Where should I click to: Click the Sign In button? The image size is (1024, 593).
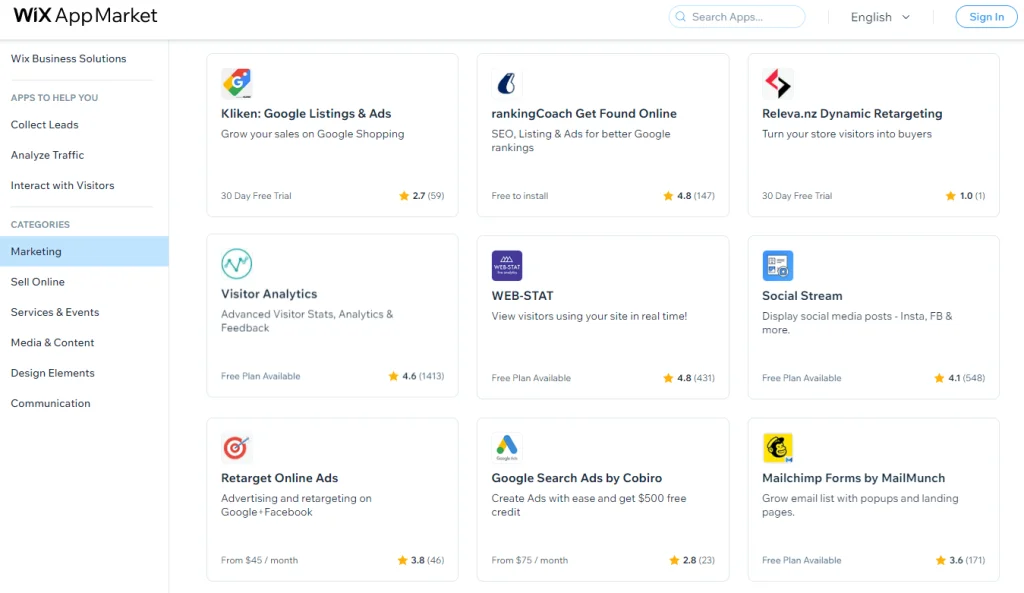click(986, 17)
